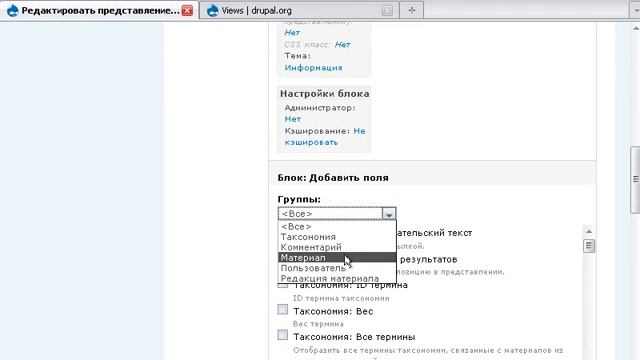The height and width of the screenshot is (360, 640).
Task: Click CSS класс Нет link
Action: pos(342,44)
